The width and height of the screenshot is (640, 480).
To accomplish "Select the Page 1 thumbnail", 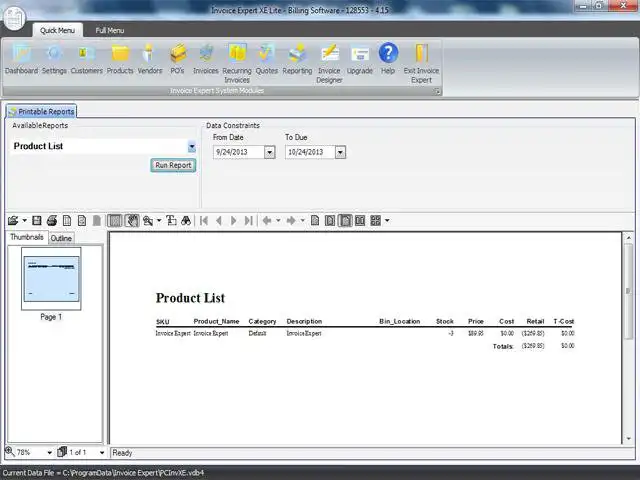I will point(51,279).
